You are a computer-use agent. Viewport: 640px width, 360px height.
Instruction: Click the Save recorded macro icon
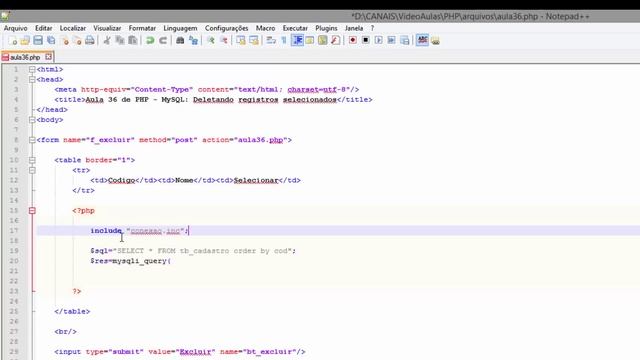click(x=404, y=40)
